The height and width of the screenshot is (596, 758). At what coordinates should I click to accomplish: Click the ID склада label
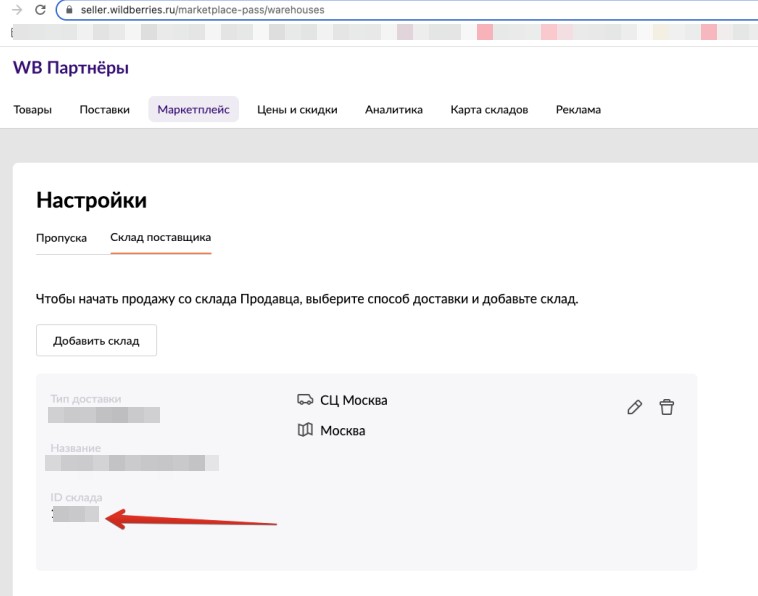(x=76, y=497)
